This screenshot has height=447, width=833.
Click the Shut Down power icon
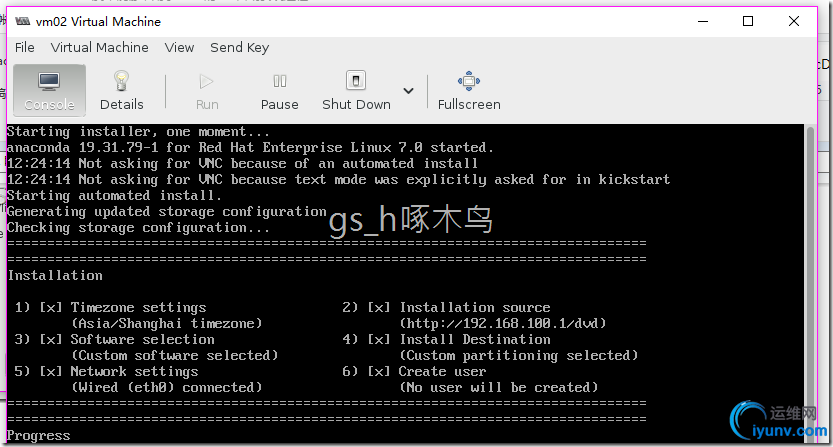[356, 82]
